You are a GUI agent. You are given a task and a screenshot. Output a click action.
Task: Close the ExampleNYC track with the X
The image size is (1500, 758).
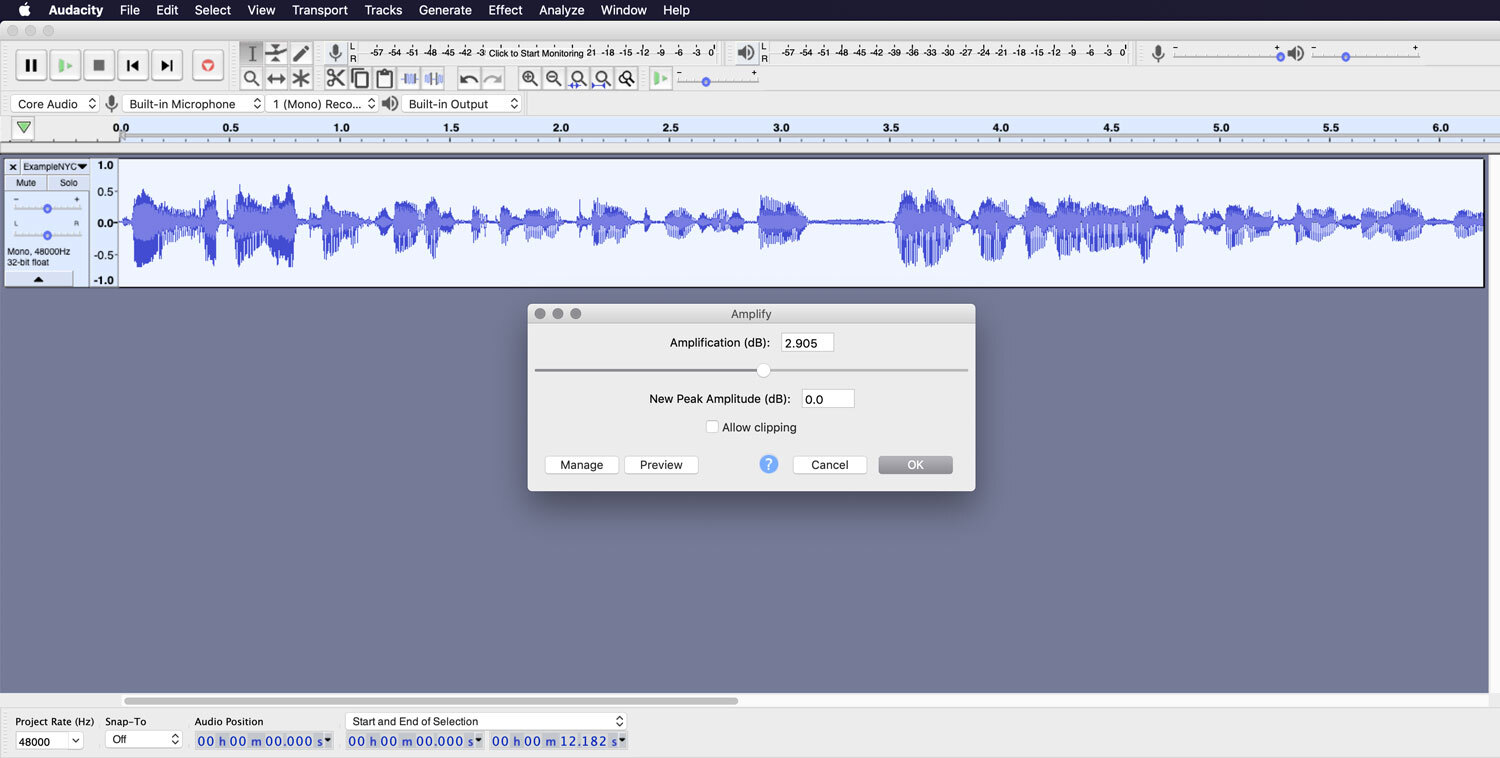[x=13, y=167]
